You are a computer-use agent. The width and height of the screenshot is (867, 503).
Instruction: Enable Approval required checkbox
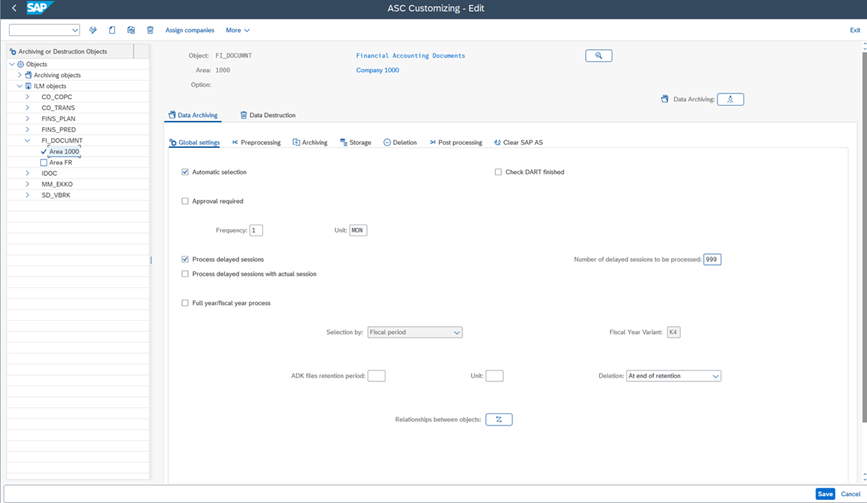coord(185,201)
